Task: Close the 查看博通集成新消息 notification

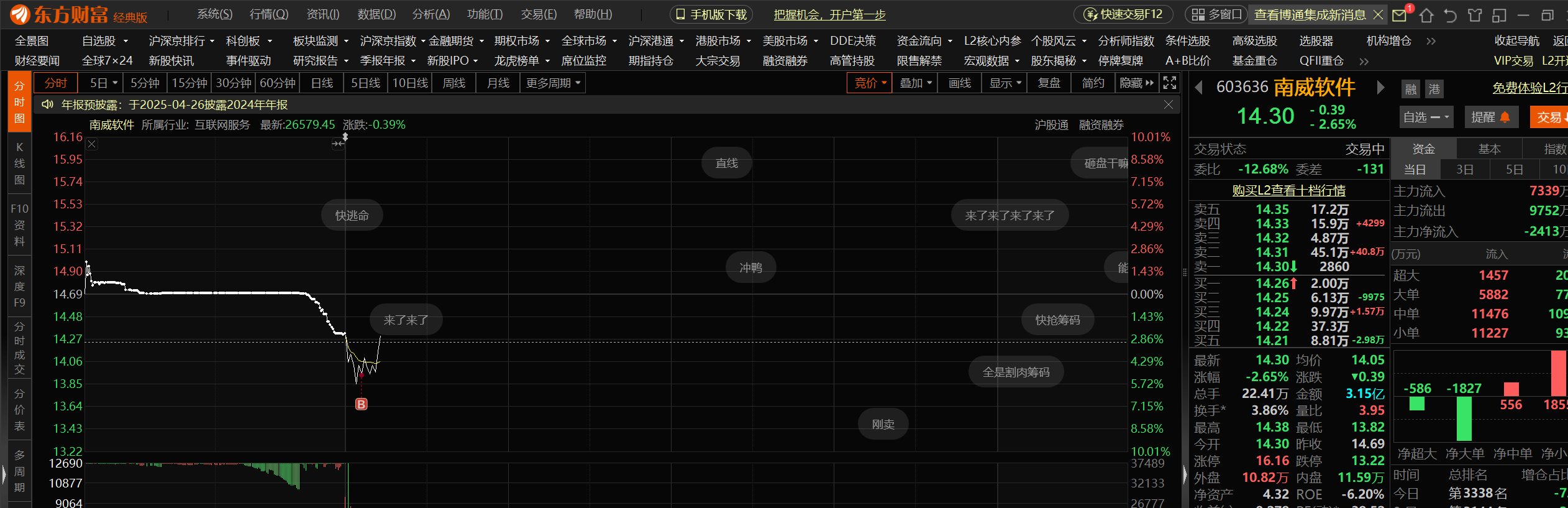Action: (1378, 14)
